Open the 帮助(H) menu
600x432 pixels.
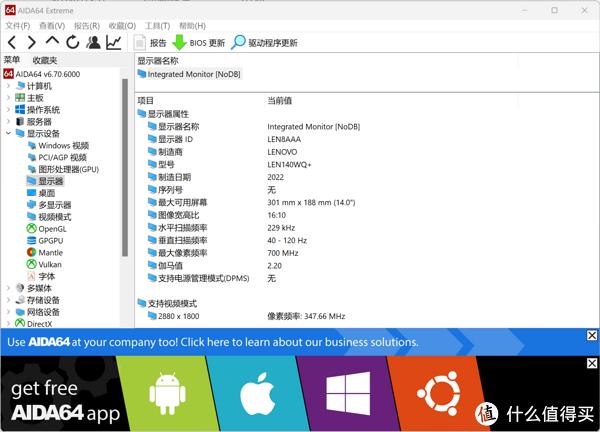192,26
